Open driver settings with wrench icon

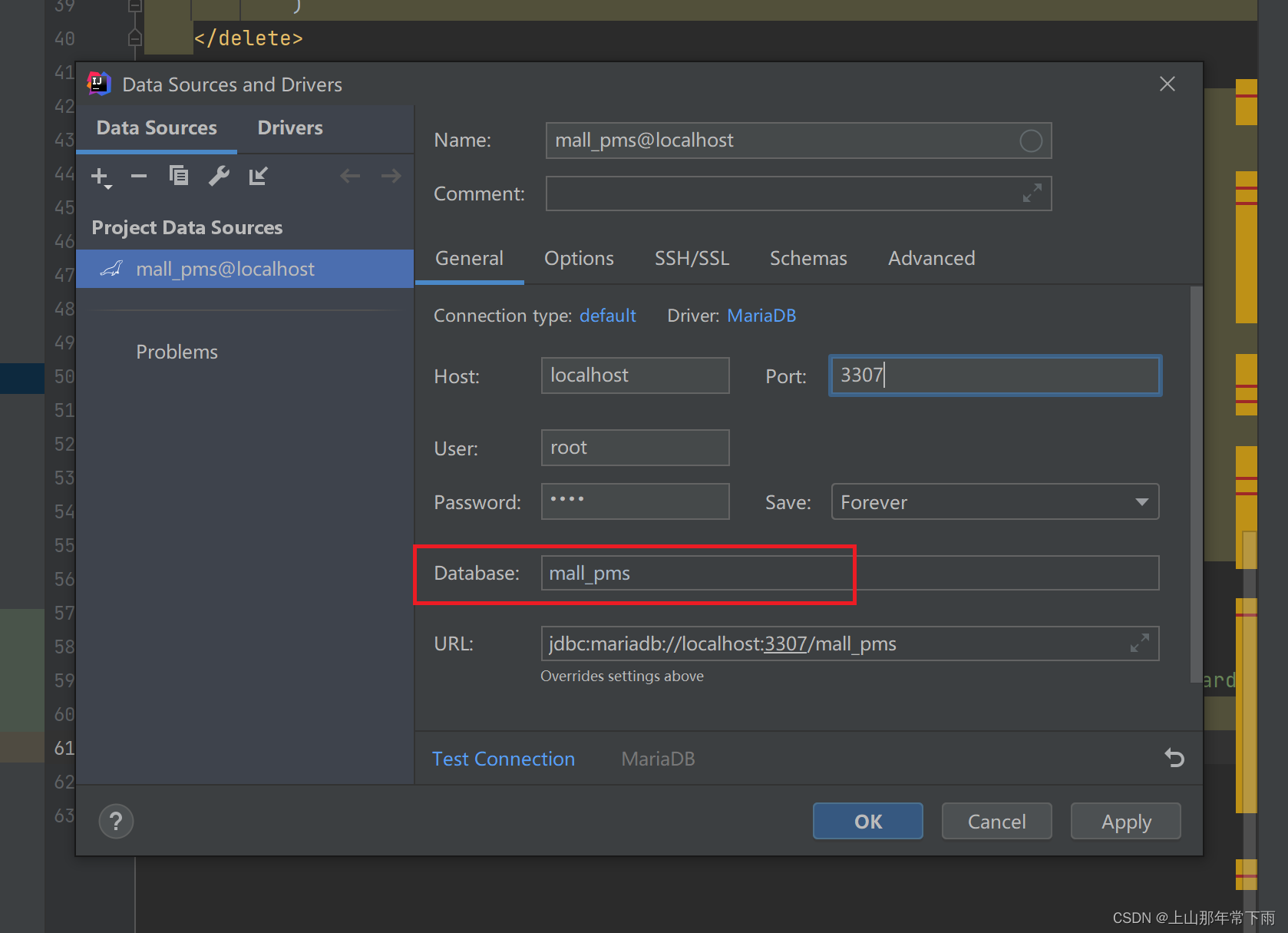(220, 176)
